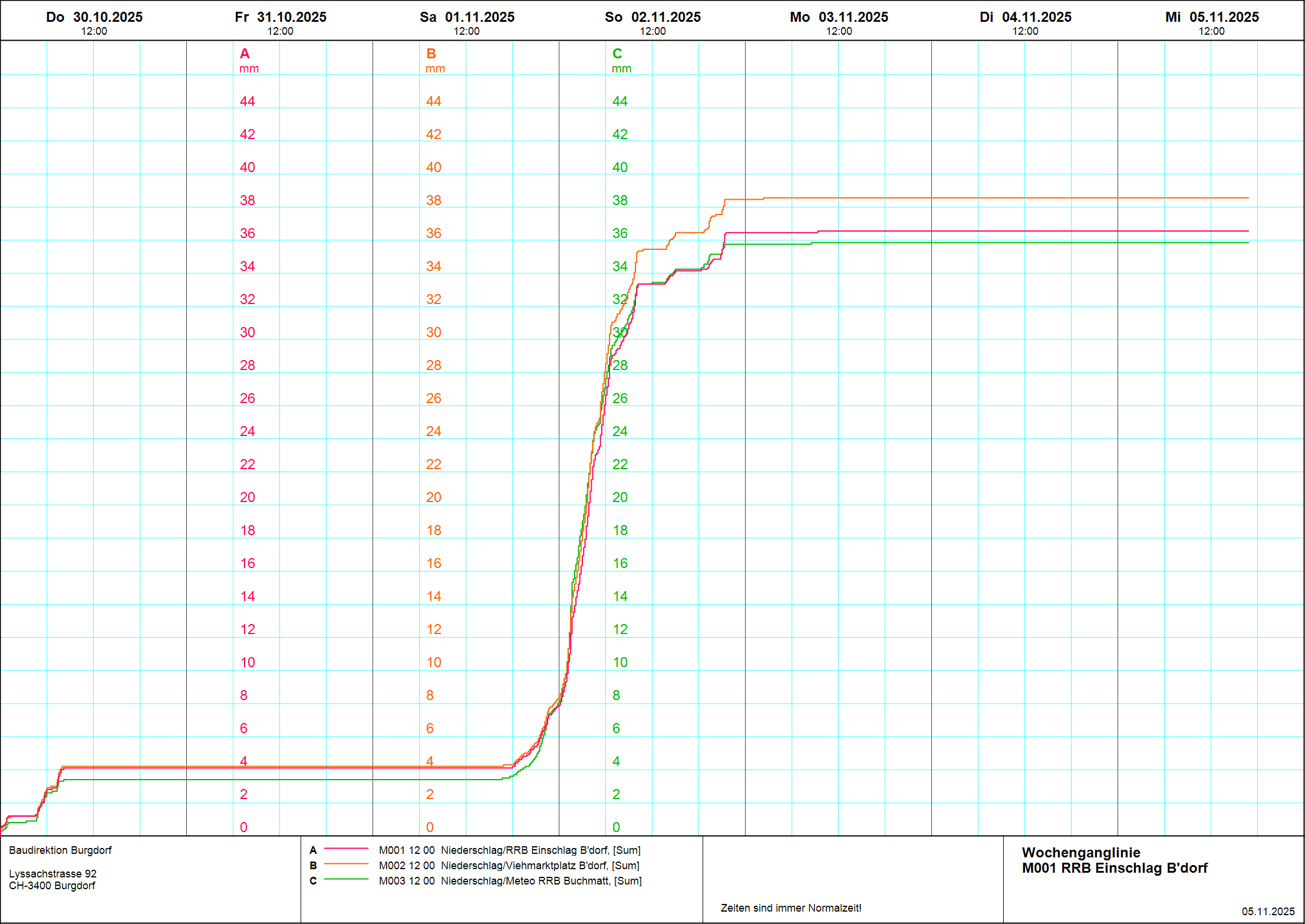Click the Baudirektion Burgdorf address text
Screen dimensions: 1305x924
click(x=60, y=850)
